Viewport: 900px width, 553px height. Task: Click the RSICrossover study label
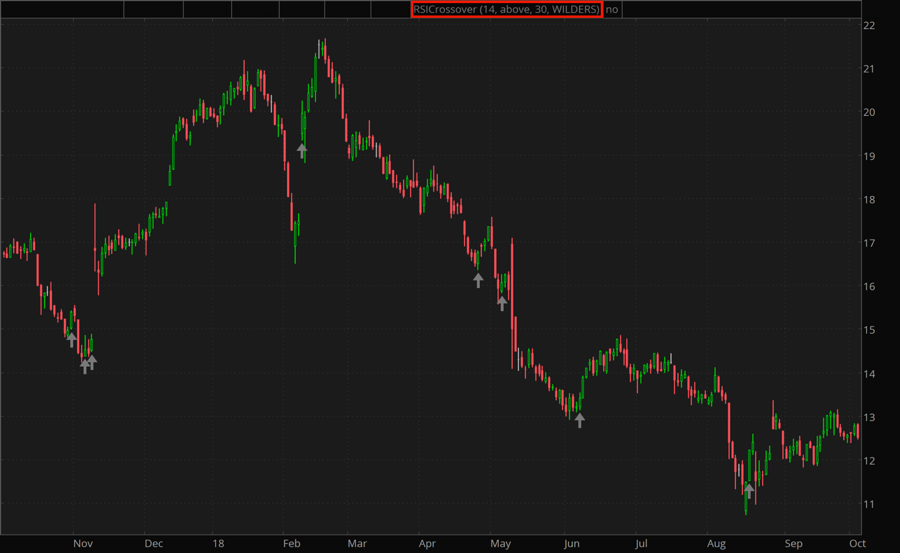pos(505,9)
